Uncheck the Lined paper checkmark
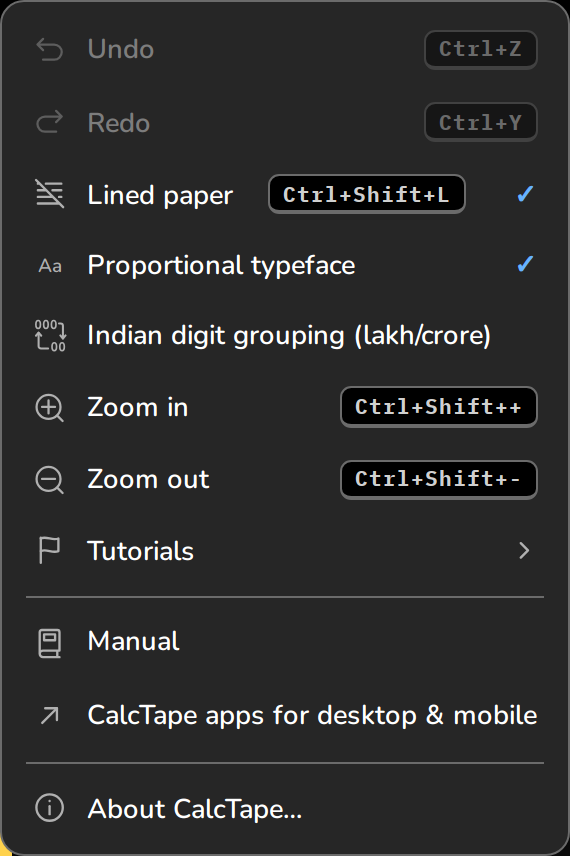The image size is (570, 856). pos(525,194)
